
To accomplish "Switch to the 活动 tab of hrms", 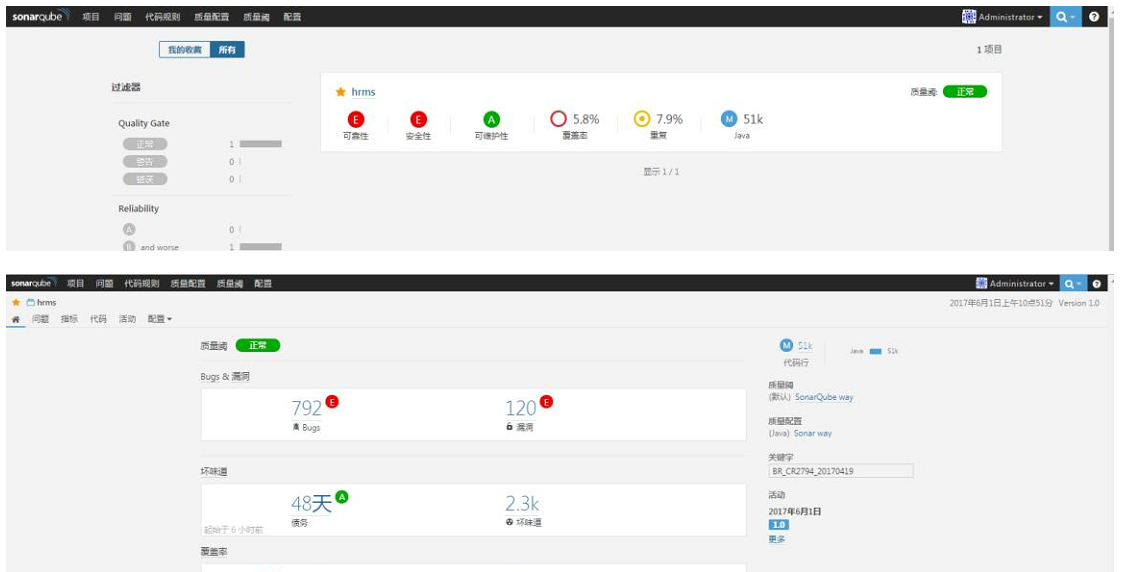I will tap(127, 319).
